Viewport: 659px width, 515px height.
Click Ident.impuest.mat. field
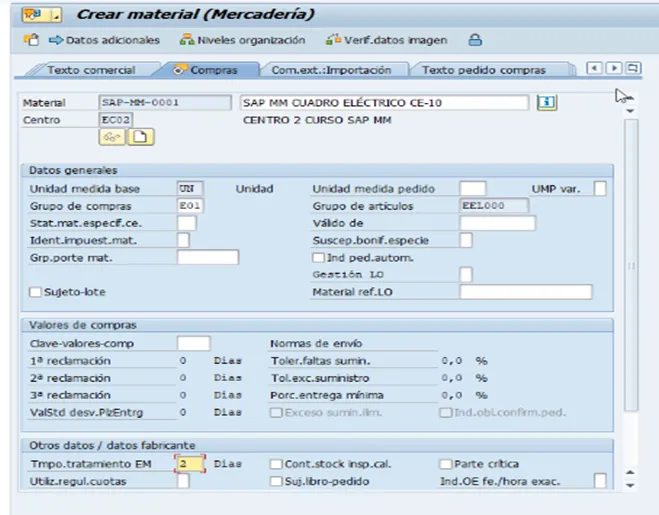(183, 240)
